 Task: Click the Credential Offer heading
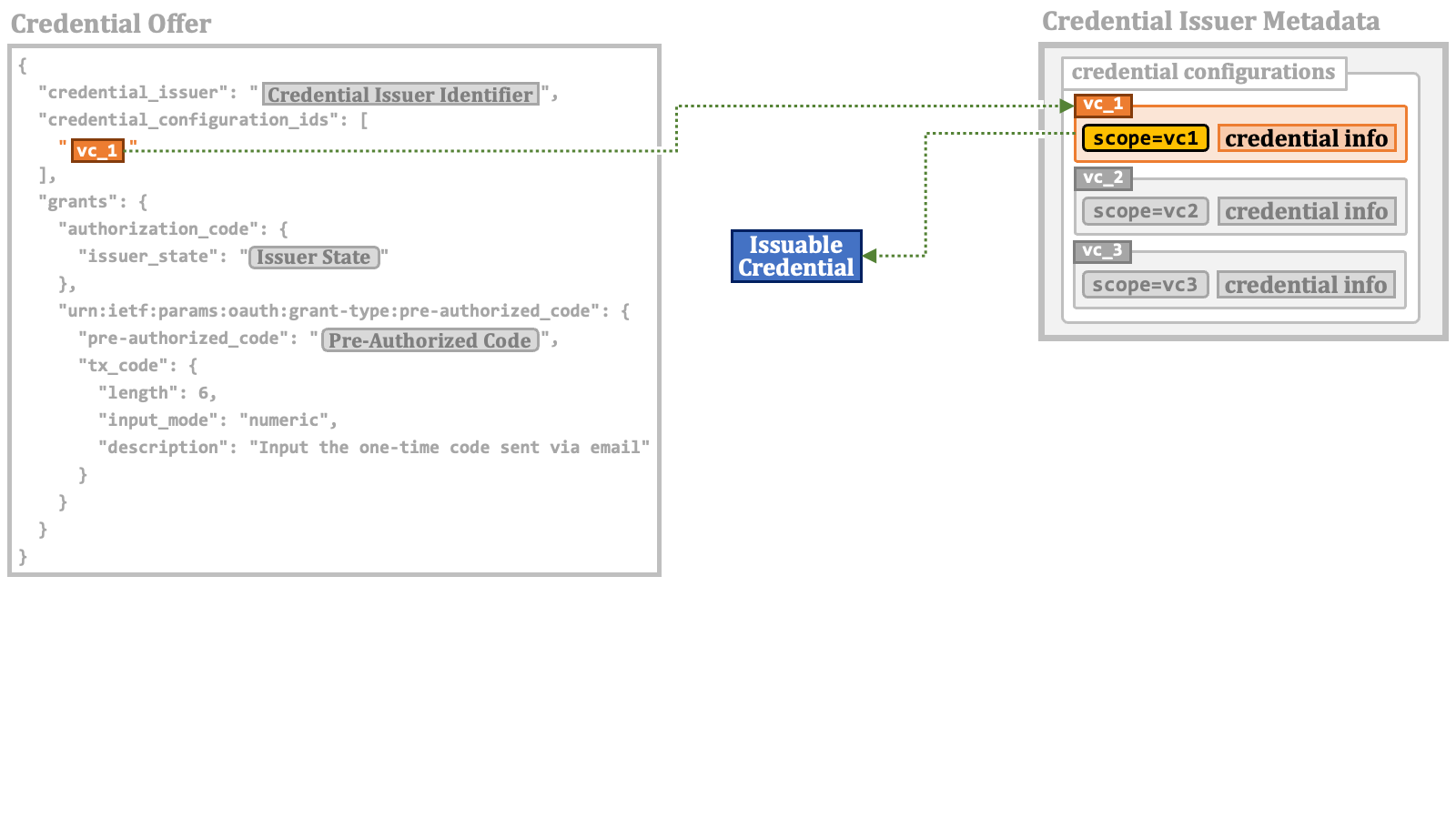click(x=111, y=24)
